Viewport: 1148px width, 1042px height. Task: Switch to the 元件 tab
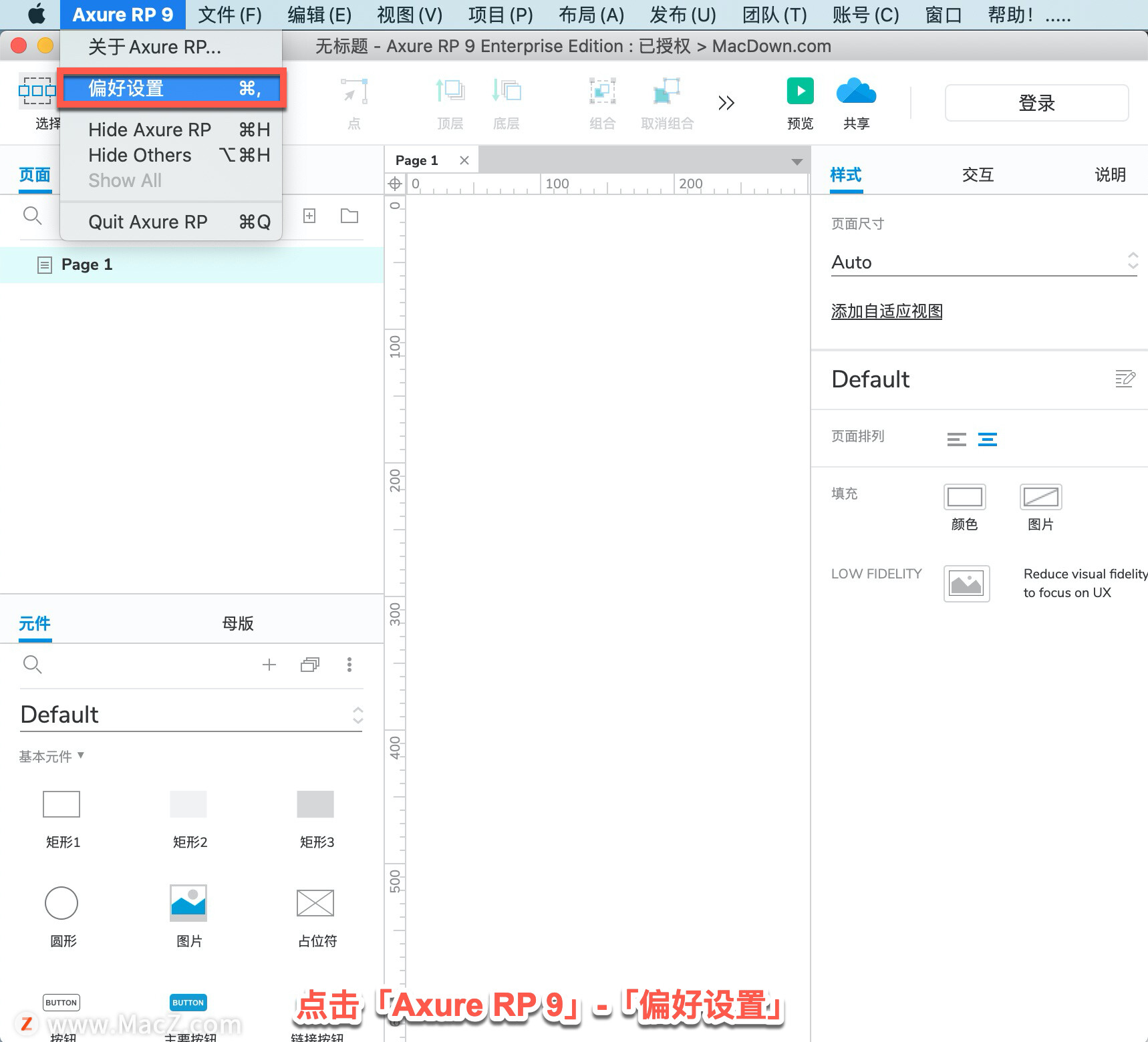click(x=35, y=623)
